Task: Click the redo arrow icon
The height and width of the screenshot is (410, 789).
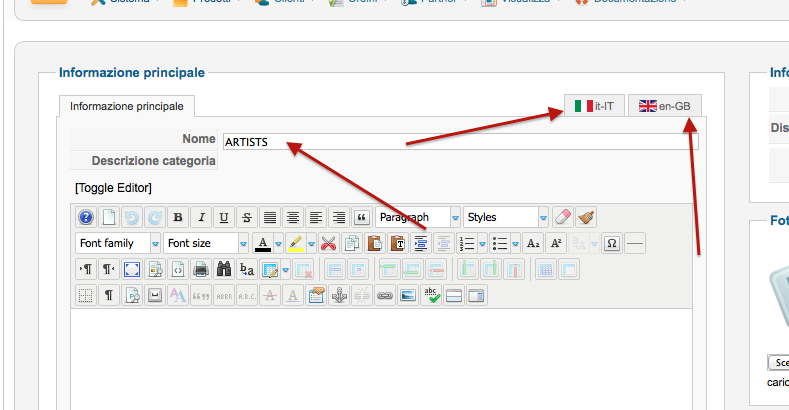Action: click(154, 217)
